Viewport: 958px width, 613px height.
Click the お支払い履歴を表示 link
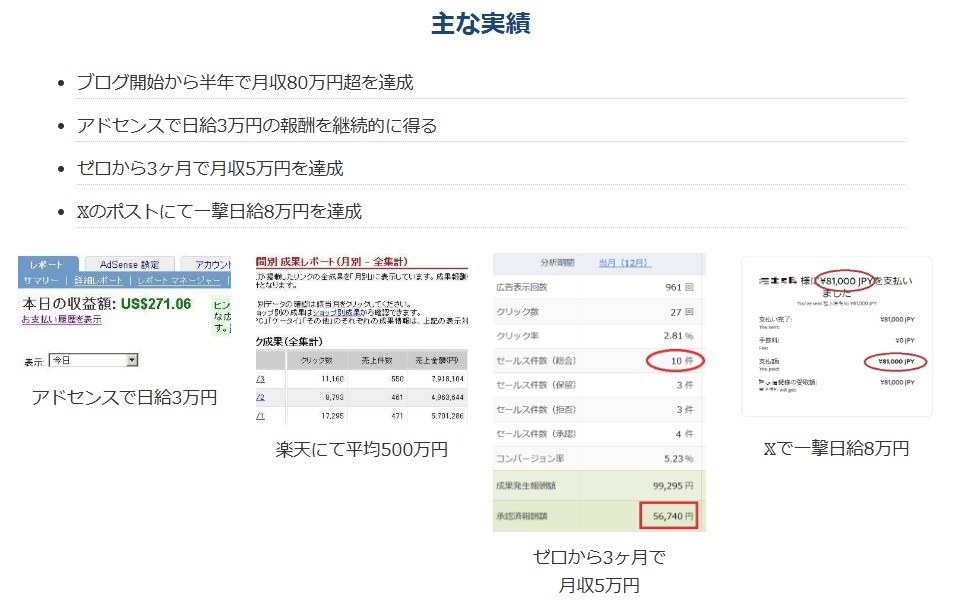click(61, 319)
